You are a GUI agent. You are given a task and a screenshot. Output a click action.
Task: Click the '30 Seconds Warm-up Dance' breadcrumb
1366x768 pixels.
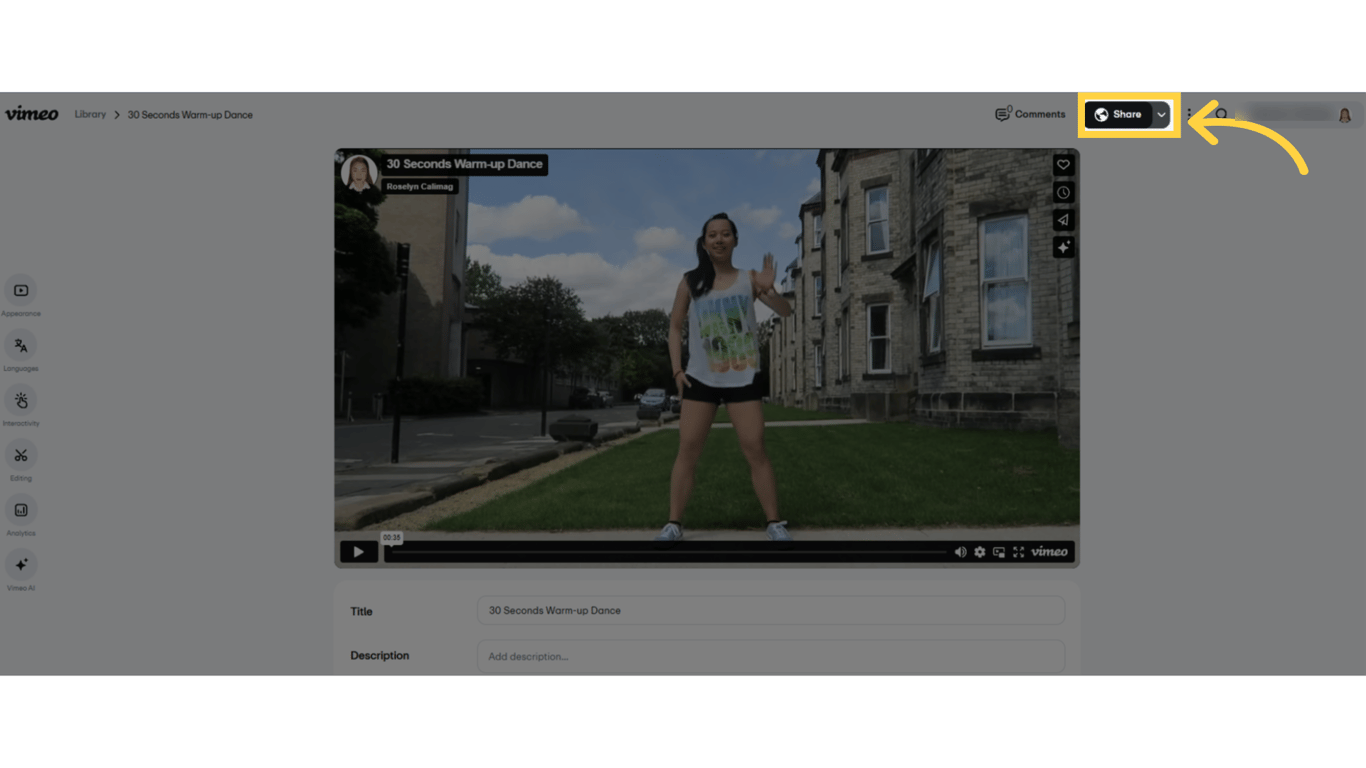point(190,115)
